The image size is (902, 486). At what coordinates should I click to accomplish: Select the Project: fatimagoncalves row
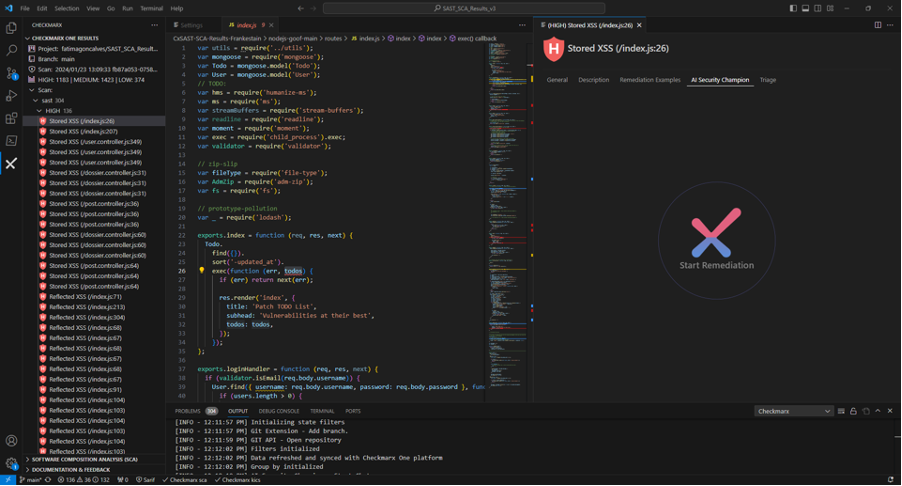point(93,49)
